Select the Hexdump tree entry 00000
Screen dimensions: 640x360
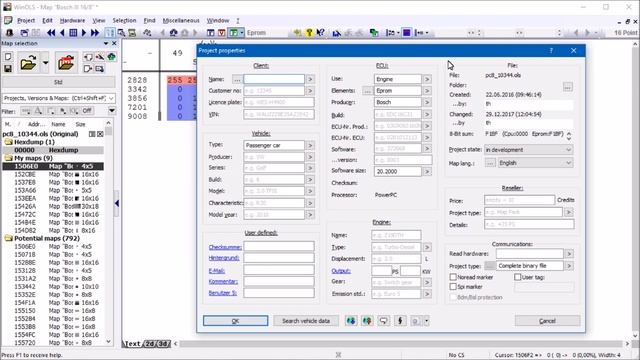[x=53, y=150]
